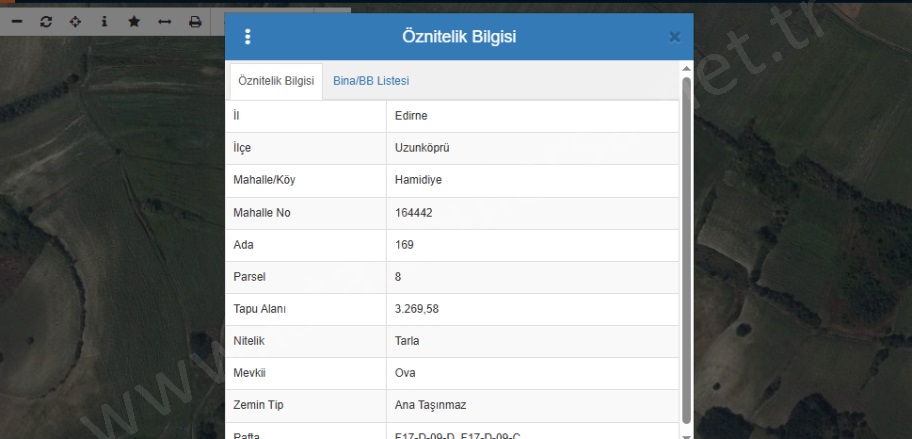The width and height of the screenshot is (912, 439).
Task: Switch to the Bina/BB Listesi tab
Action: 371,81
